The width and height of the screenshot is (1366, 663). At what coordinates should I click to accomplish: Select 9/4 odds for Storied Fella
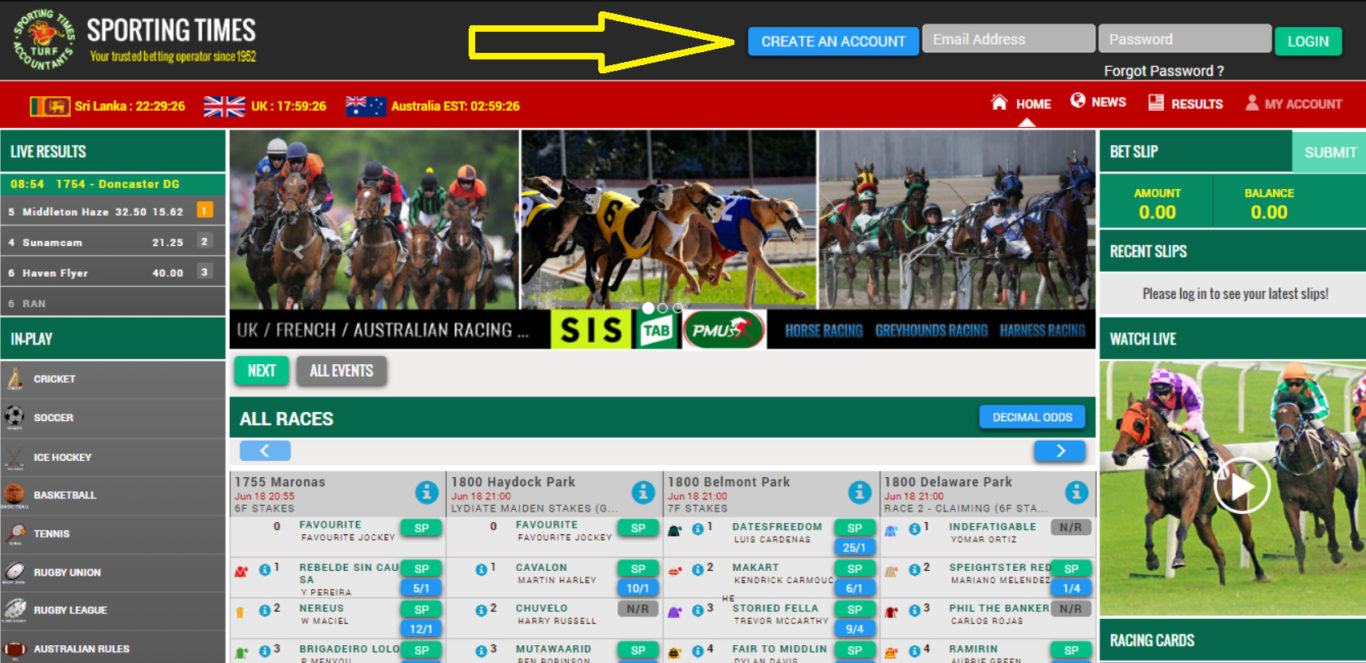coord(854,629)
